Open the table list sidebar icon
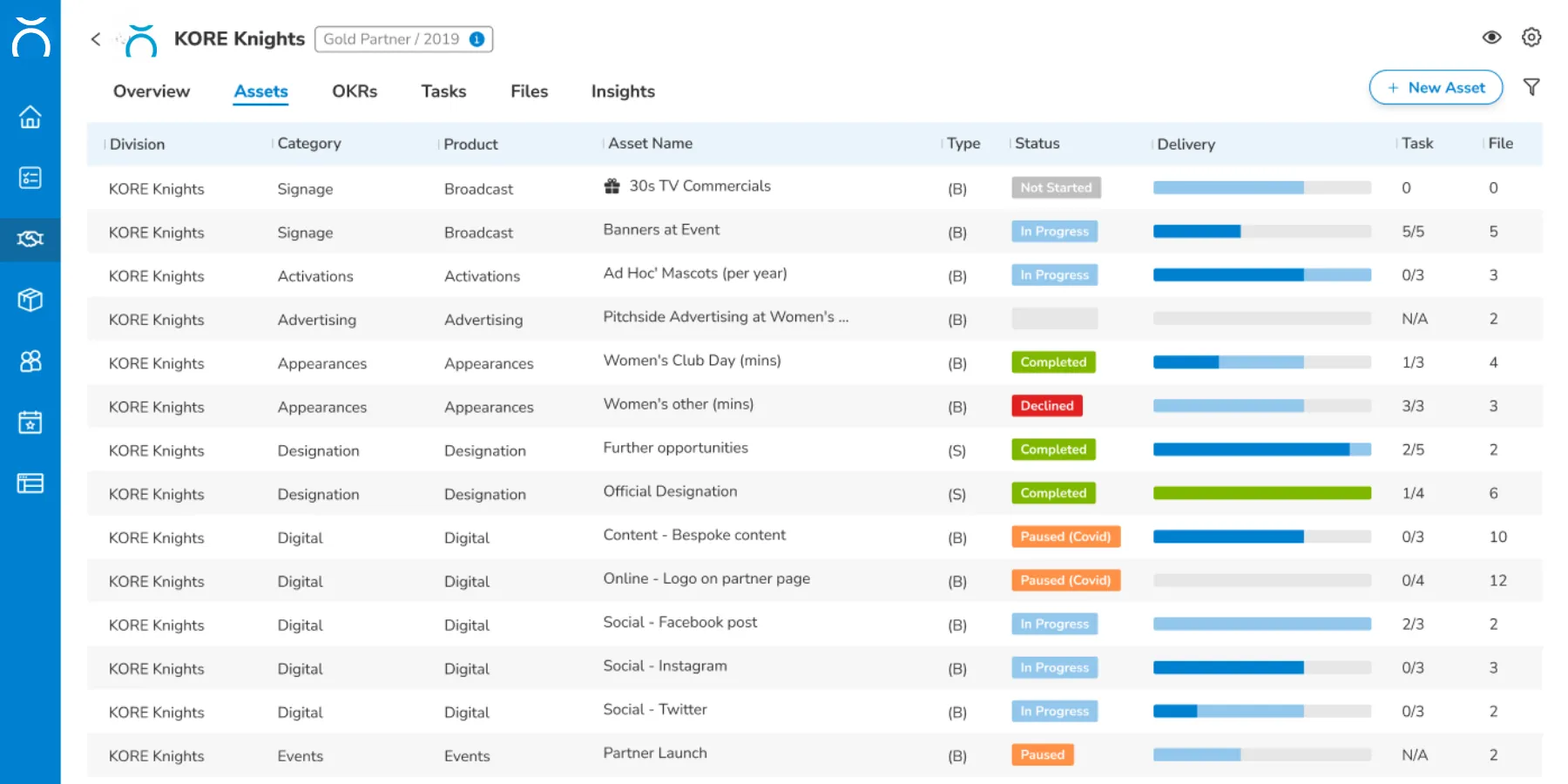Screen dimensions: 1568x784 [30, 483]
